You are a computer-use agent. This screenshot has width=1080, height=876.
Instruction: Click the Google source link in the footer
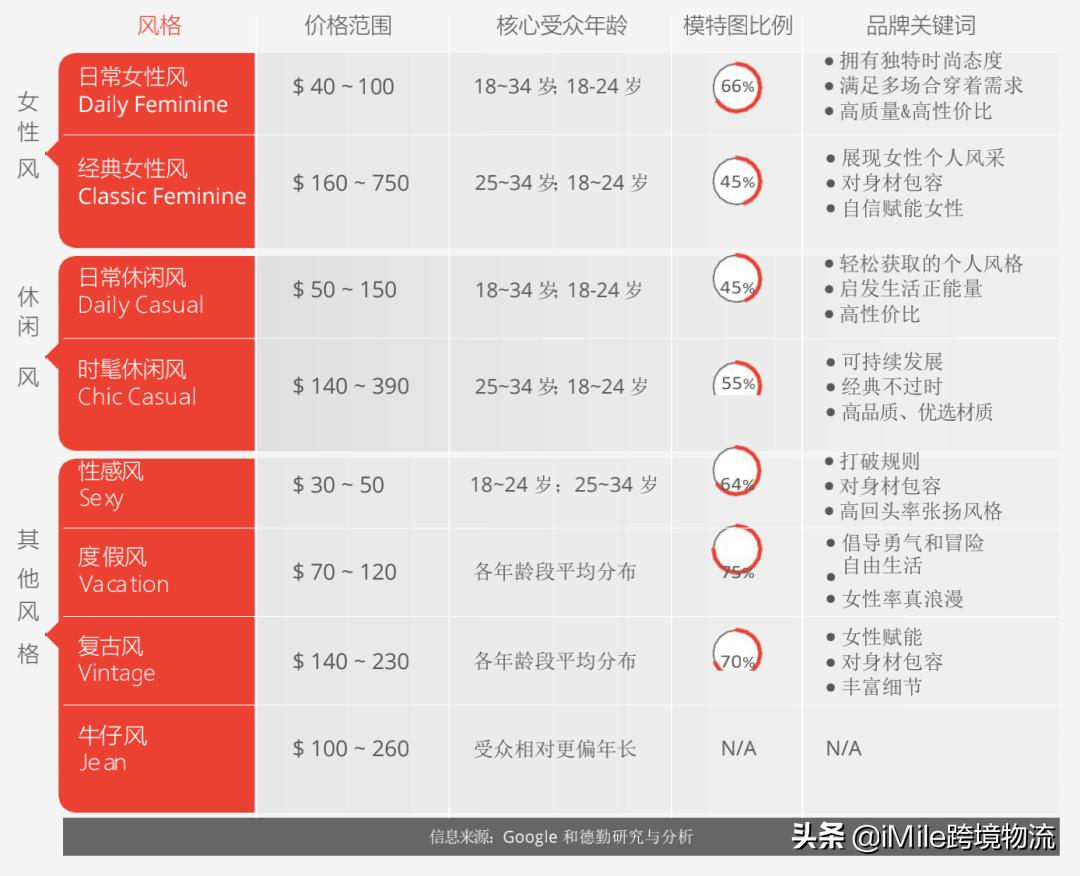[529, 837]
